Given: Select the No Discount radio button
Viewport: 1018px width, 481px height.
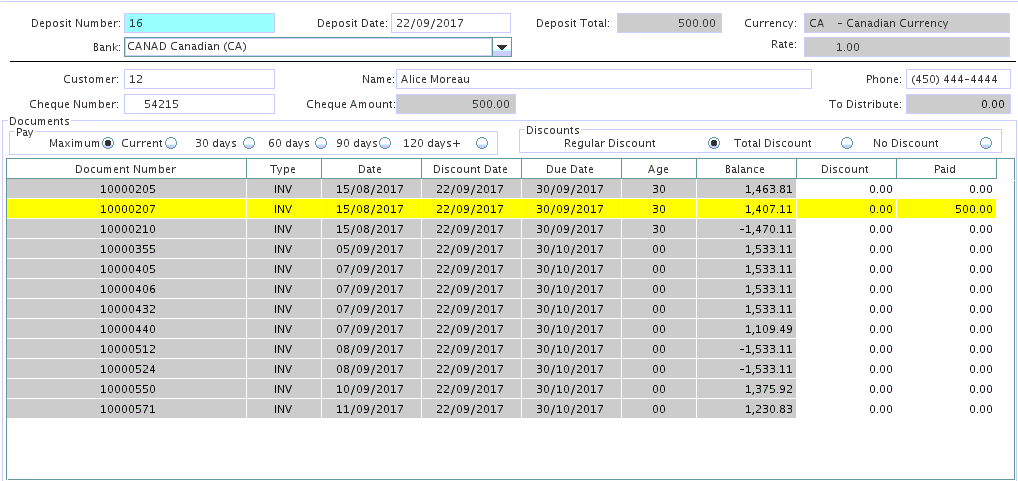Looking at the screenshot, I should [986, 143].
